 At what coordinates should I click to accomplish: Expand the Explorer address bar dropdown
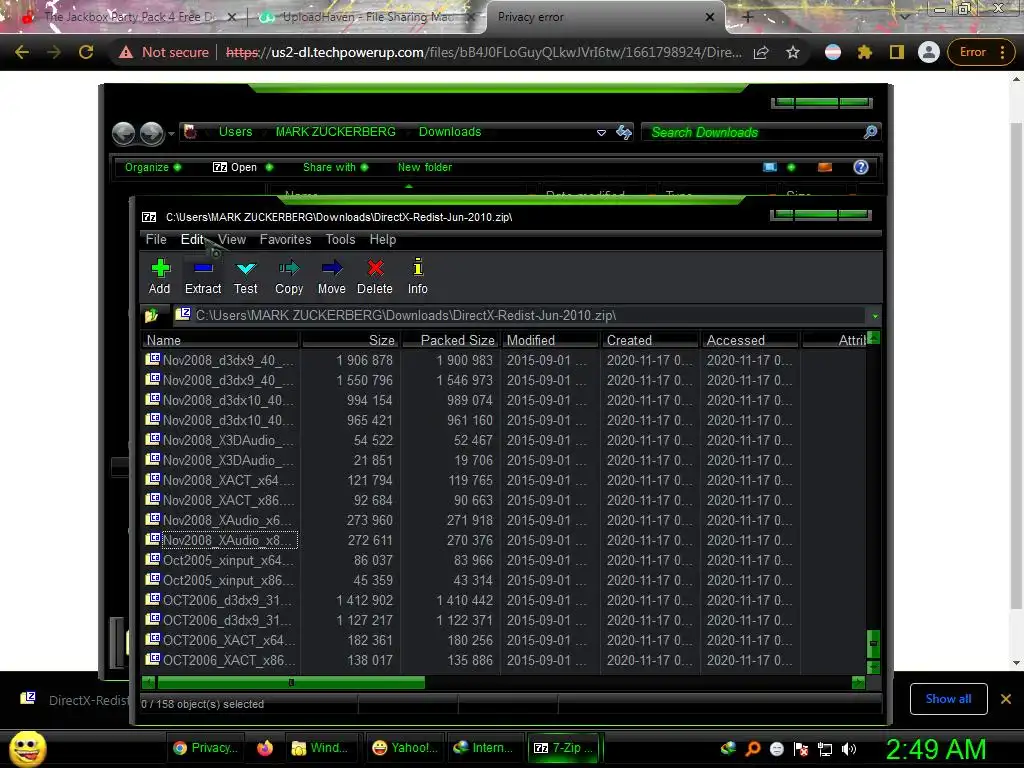[601, 133]
